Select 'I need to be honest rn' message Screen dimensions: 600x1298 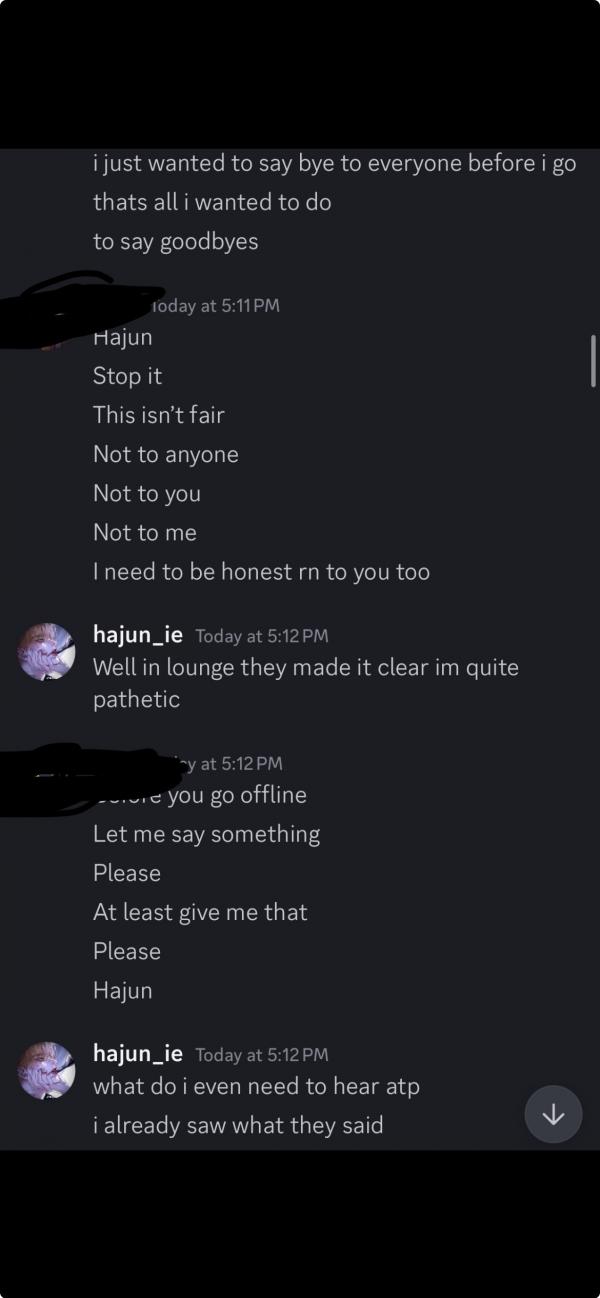[x=261, y=572]
